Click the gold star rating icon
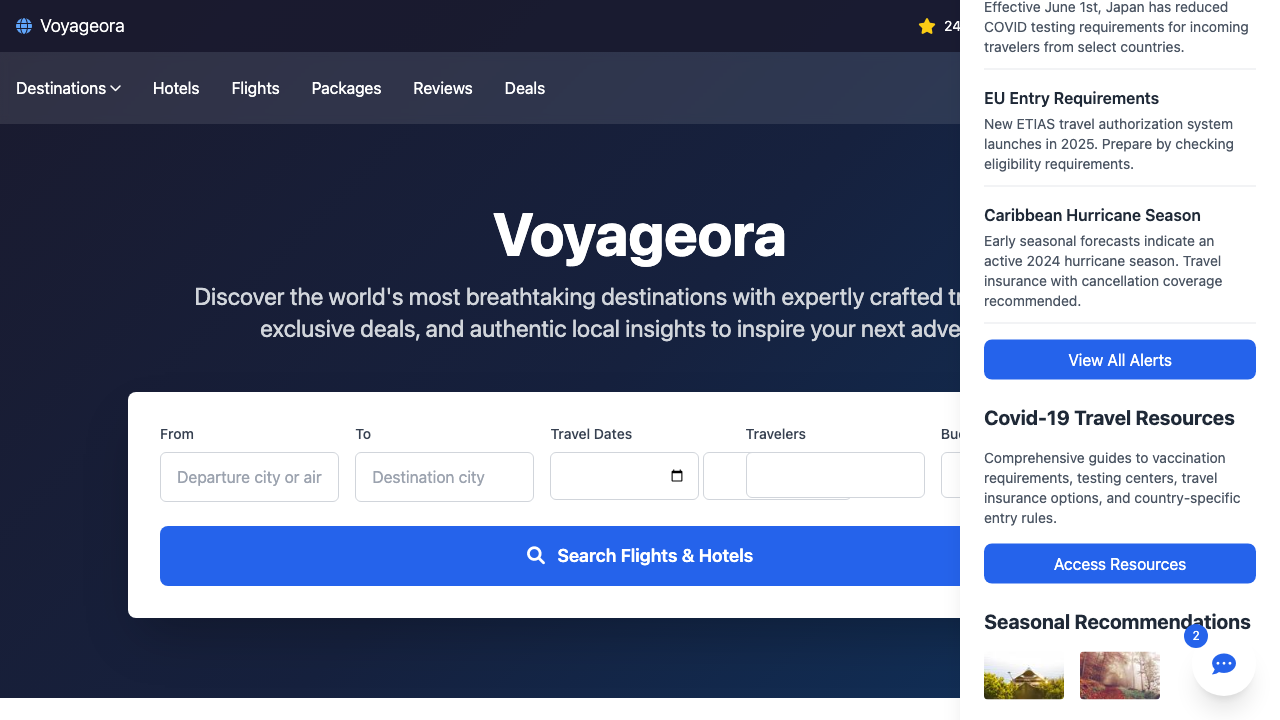Image resolution: width=1280 pixels, height=720 pixels. coord(927,26)
